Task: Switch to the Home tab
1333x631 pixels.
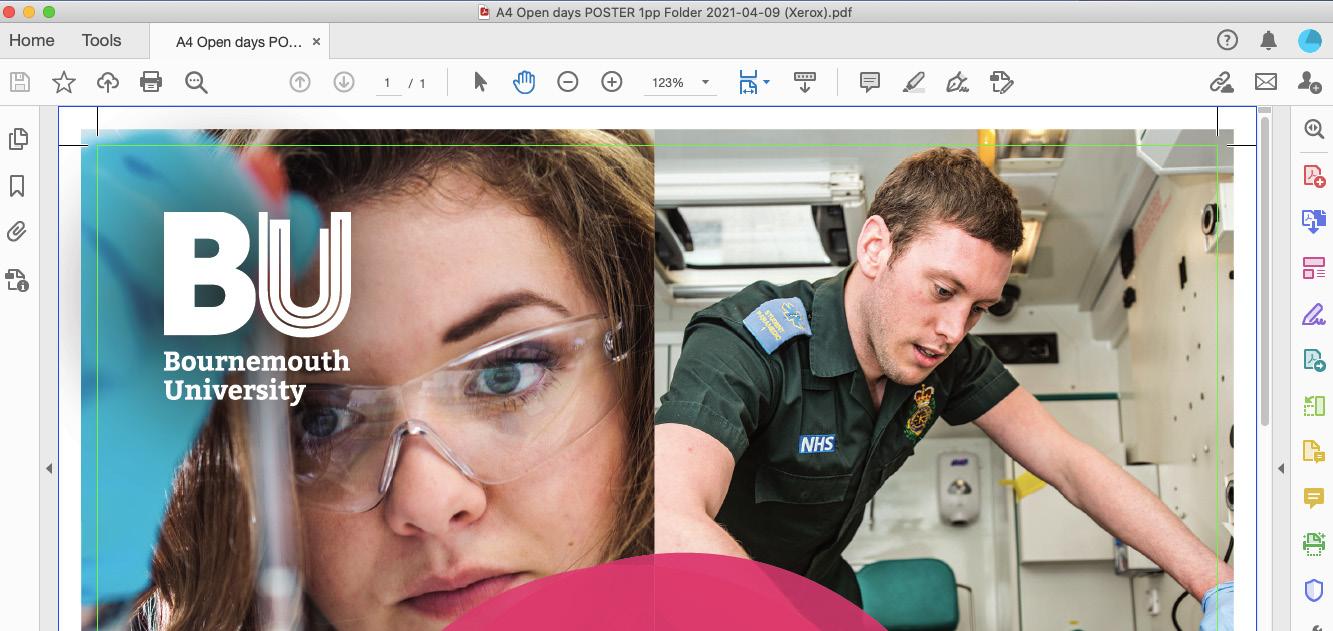Action: 32,41
